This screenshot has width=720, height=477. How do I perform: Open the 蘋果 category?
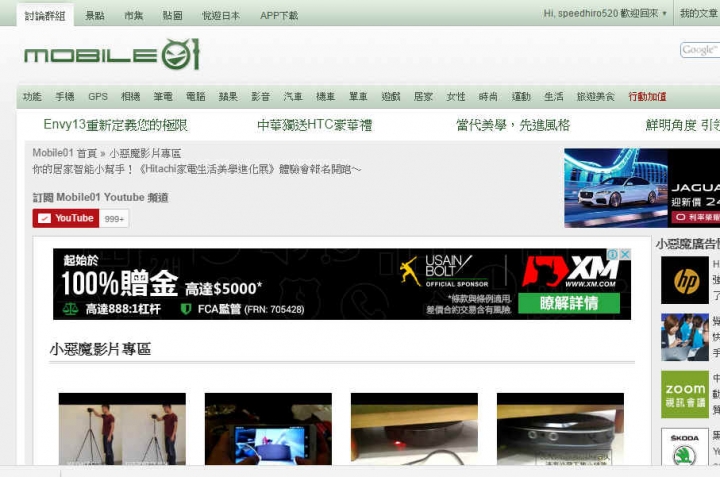[x=228, y=96]
